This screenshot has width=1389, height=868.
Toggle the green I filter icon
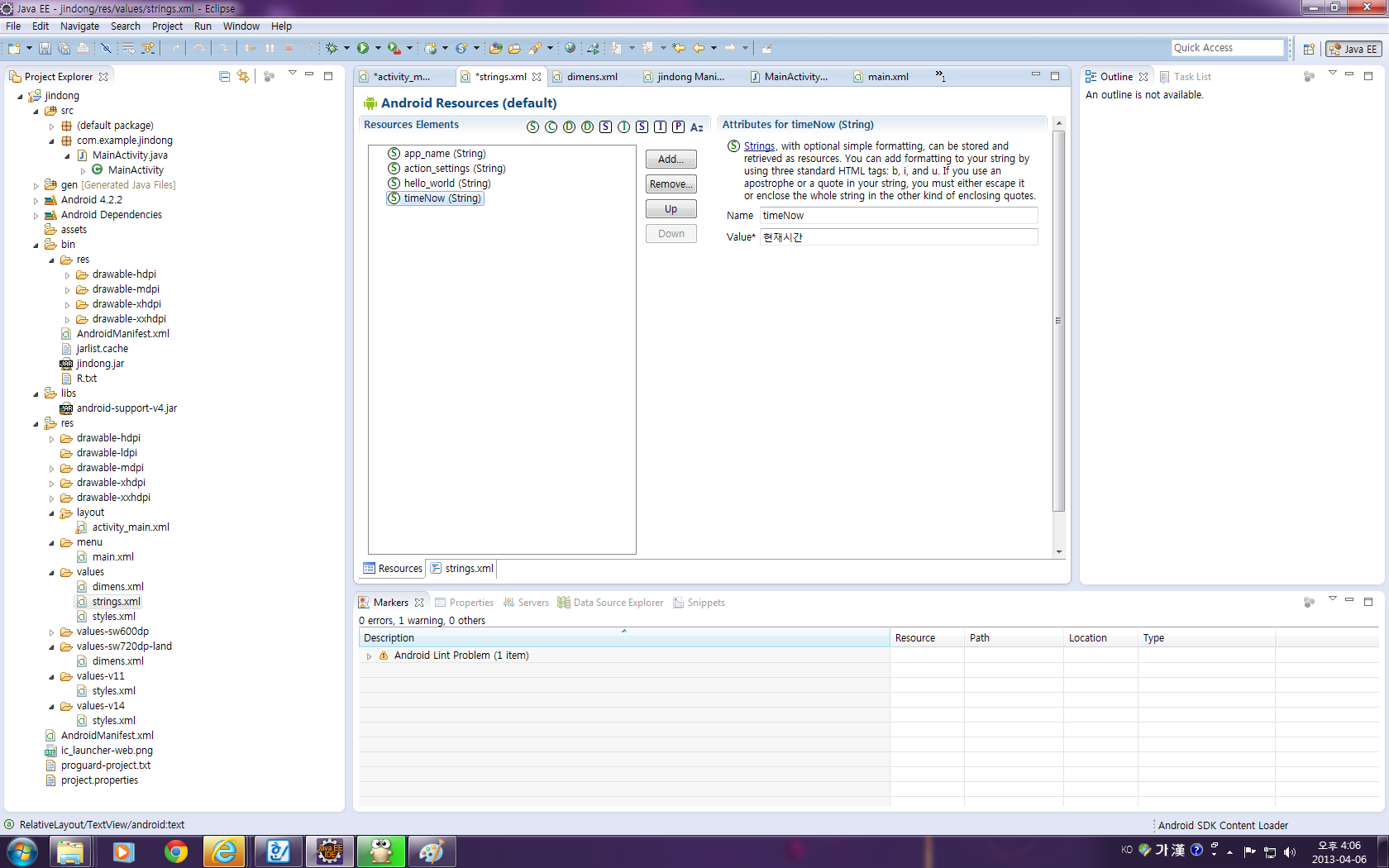(623, 126)
